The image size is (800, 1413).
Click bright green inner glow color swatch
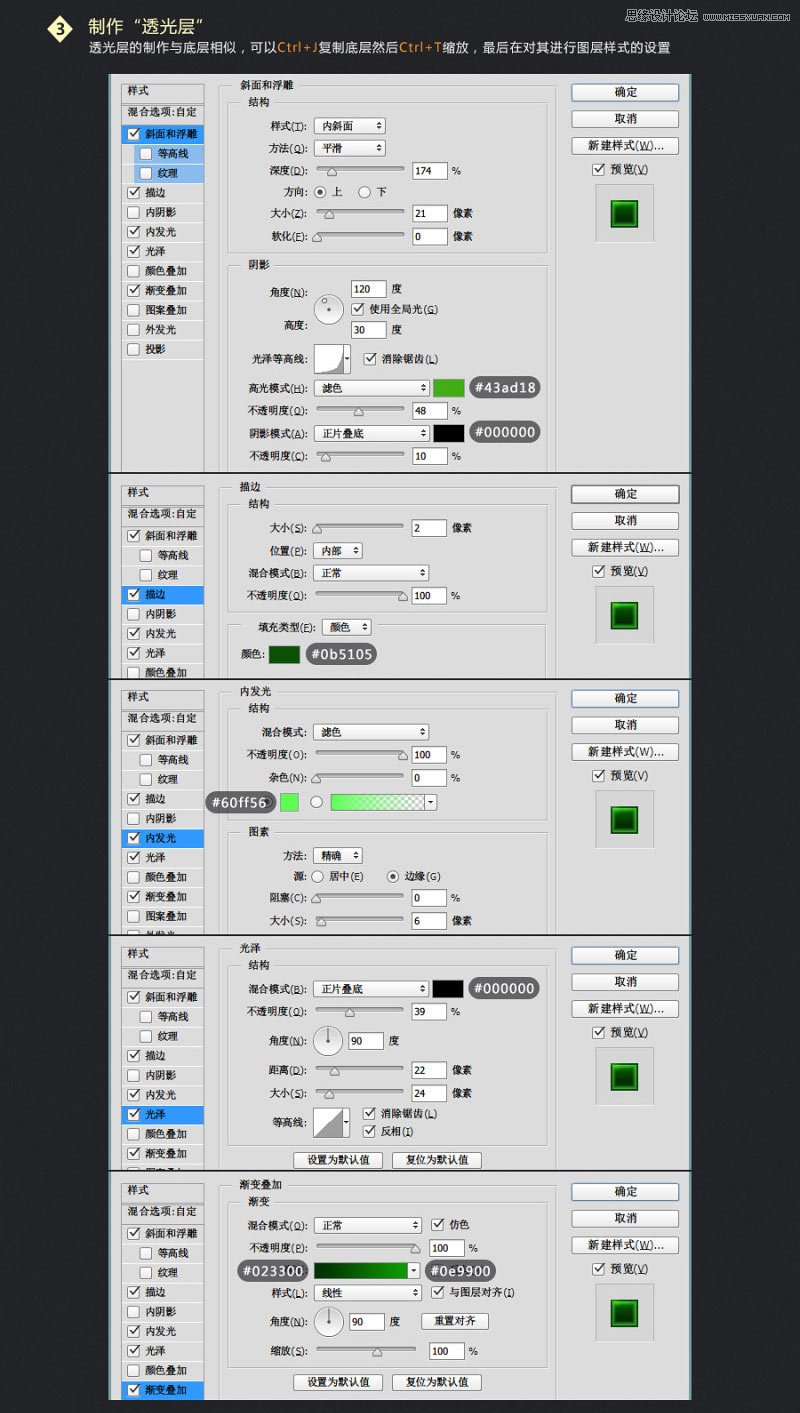pos(290,802)
